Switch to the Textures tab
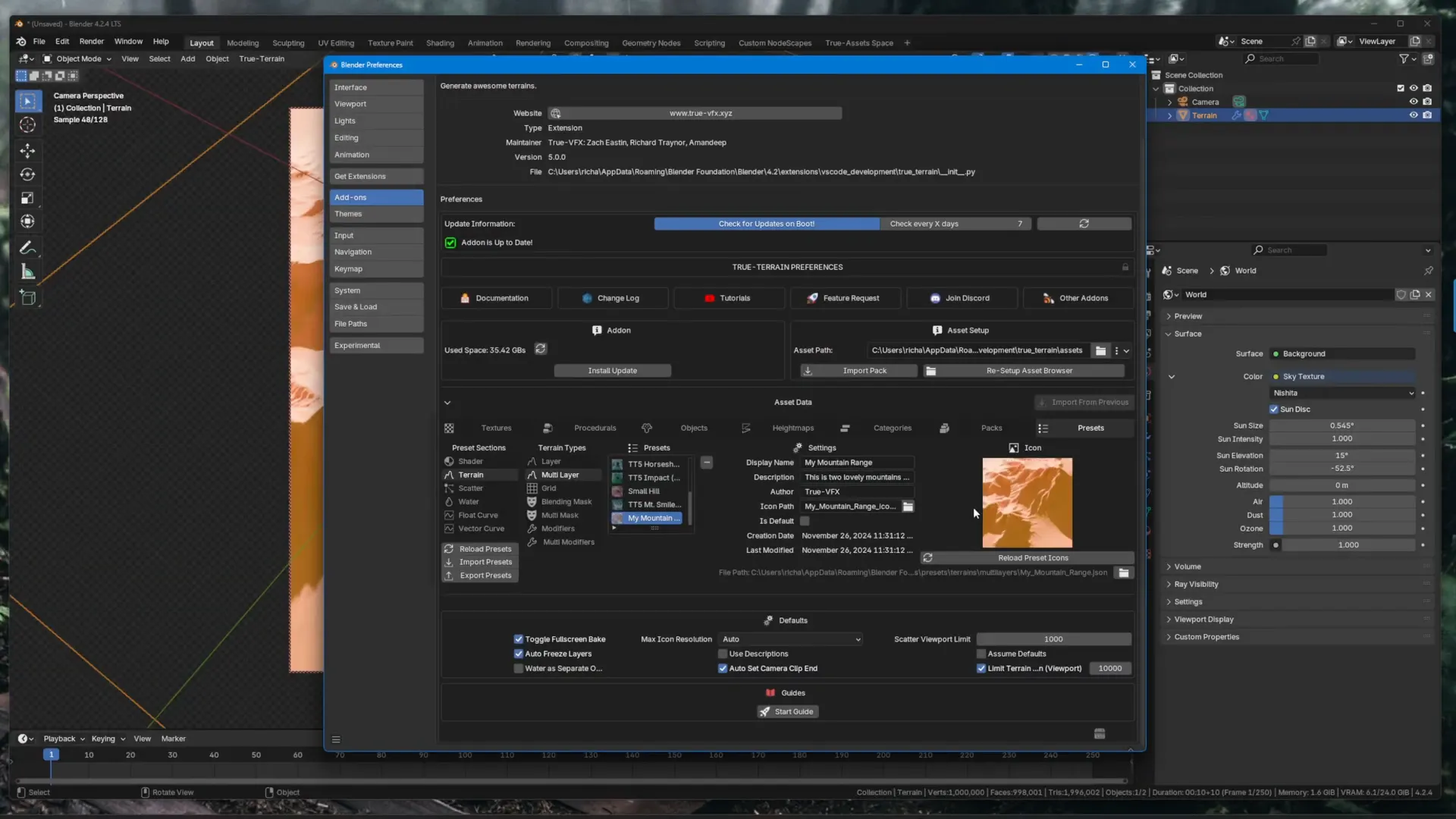The height and width of the screenshot is (819, 1456). 496,428
